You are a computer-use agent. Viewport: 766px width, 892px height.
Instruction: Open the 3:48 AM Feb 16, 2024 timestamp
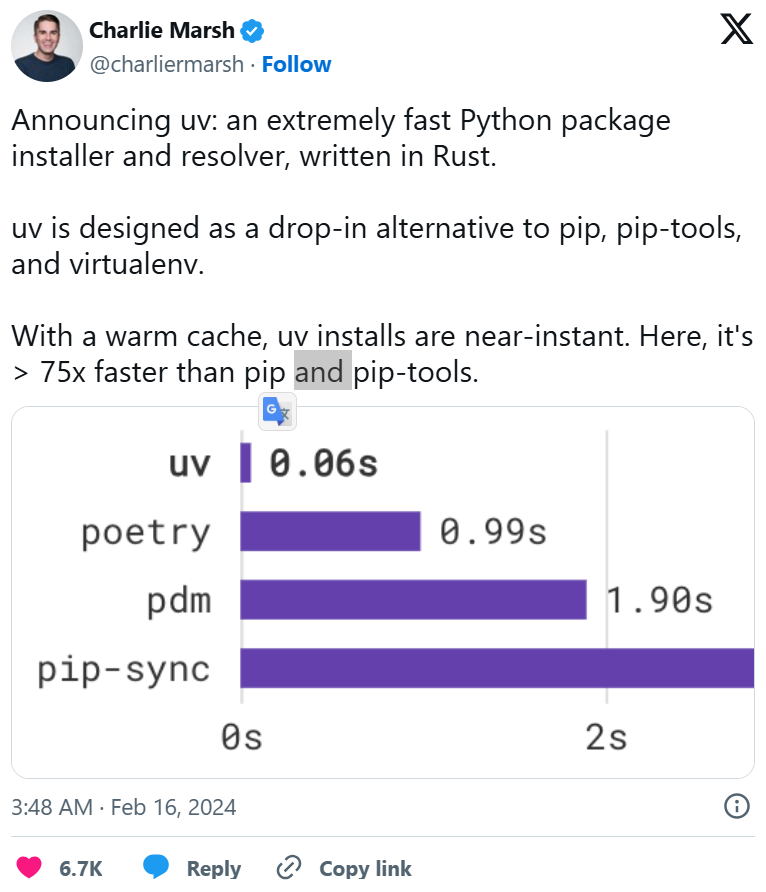click(x=123, y=807)
